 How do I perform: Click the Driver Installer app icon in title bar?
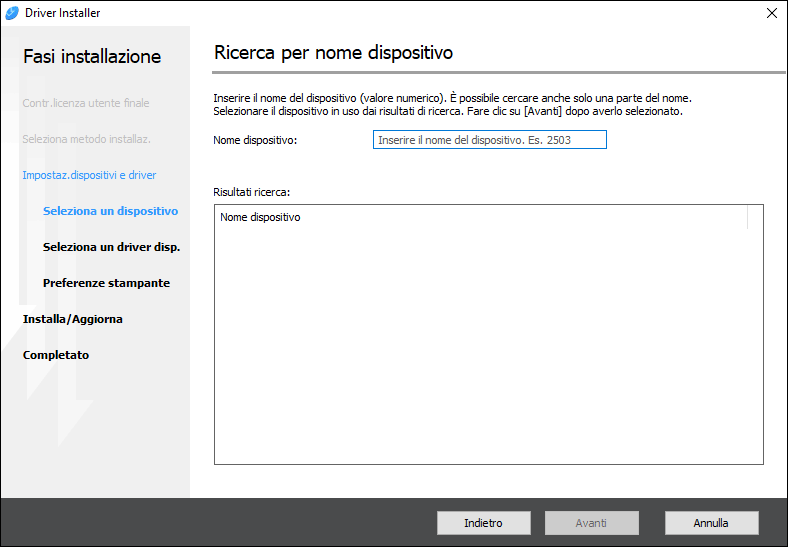pyautogui.click(x=12, y=13)
